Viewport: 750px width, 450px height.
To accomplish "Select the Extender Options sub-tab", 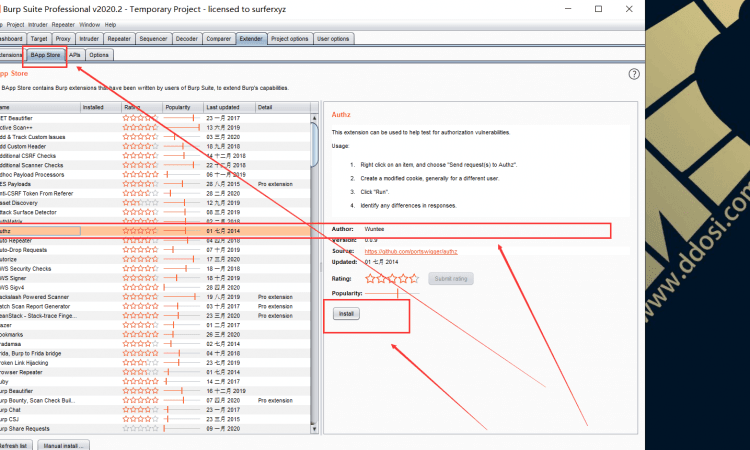I will [x=99, y=55].
